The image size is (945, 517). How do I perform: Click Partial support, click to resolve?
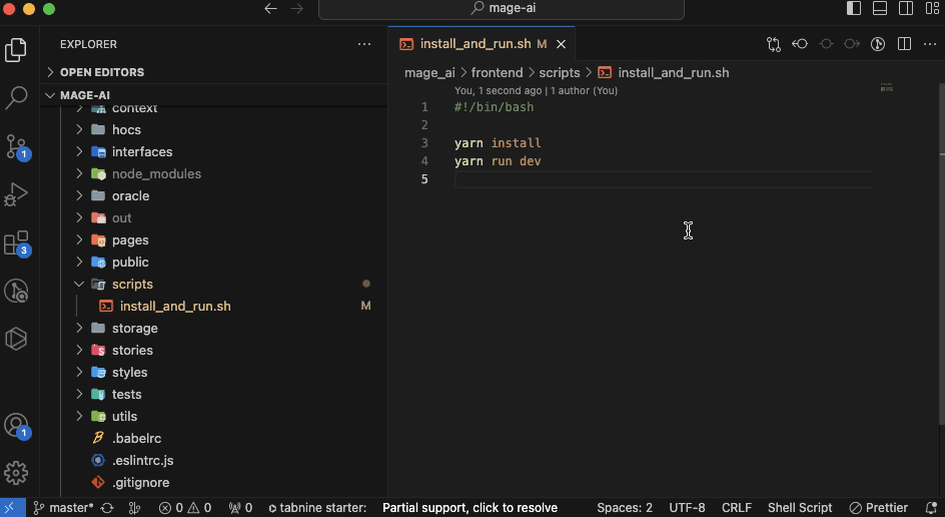(x=470, y=508)
